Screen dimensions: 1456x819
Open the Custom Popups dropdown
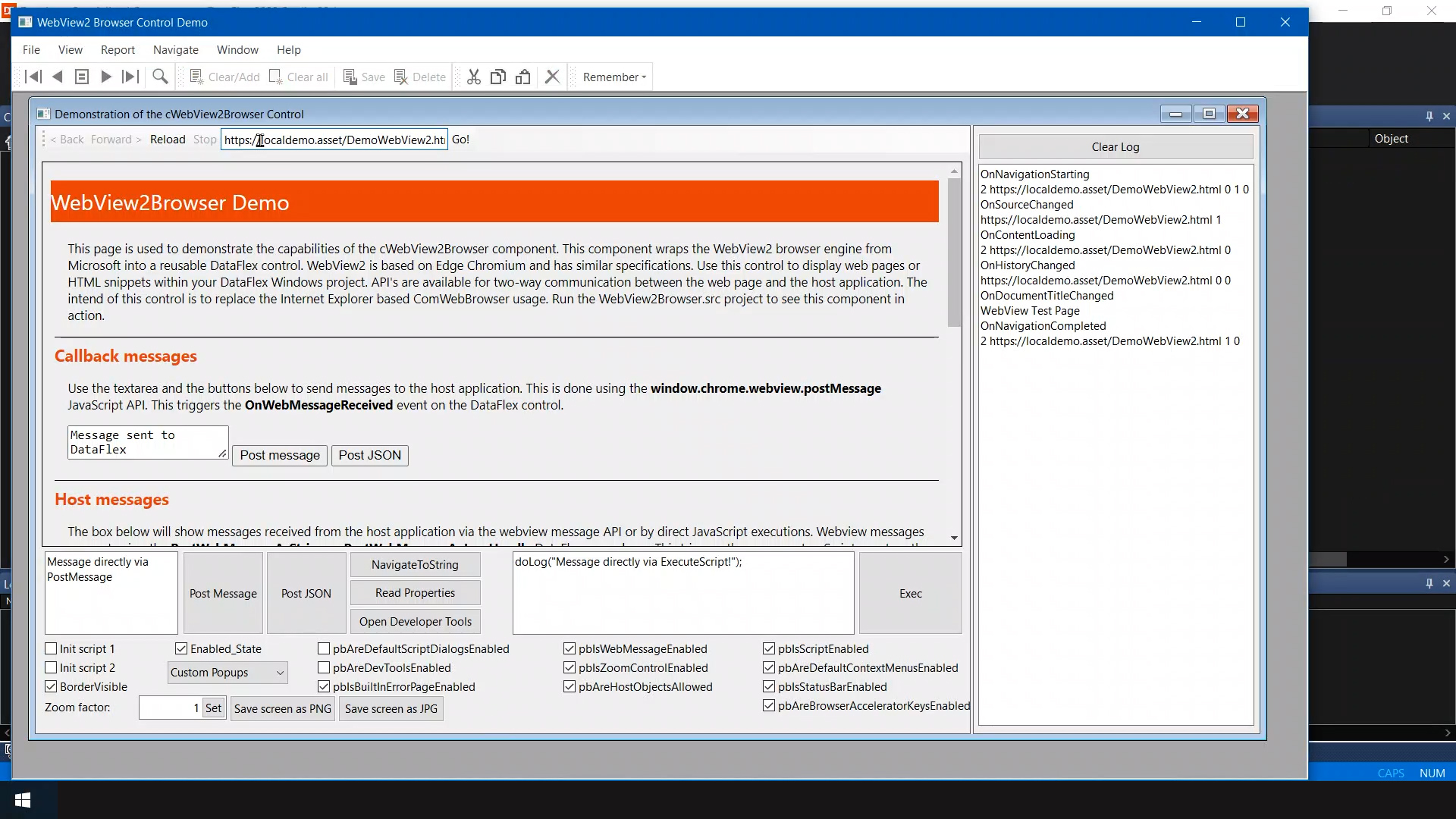coord(227,673)
